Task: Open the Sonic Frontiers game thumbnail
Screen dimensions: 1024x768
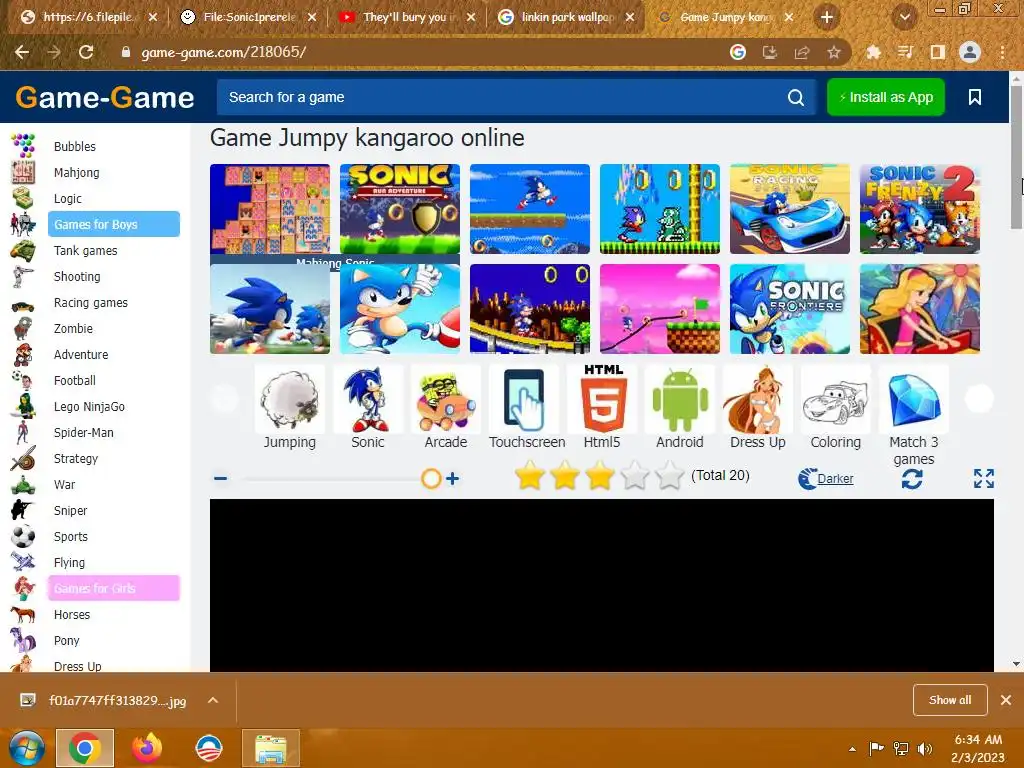Action: 790,309
